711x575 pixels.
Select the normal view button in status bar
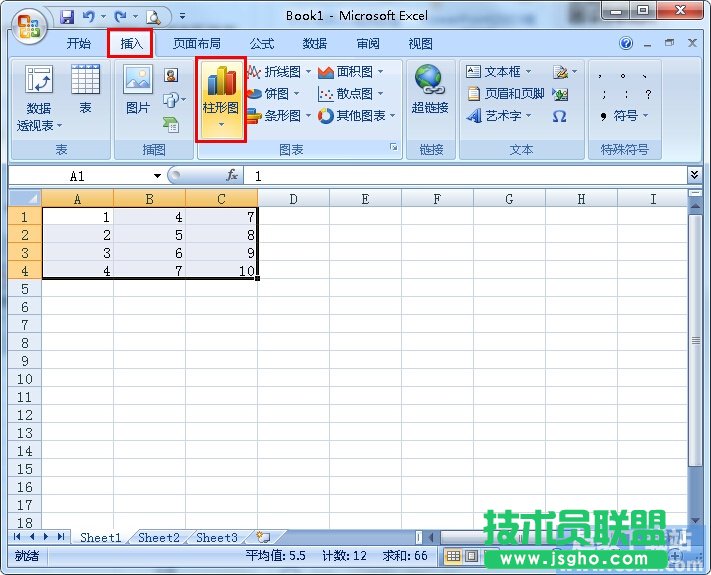click(453, 556)
